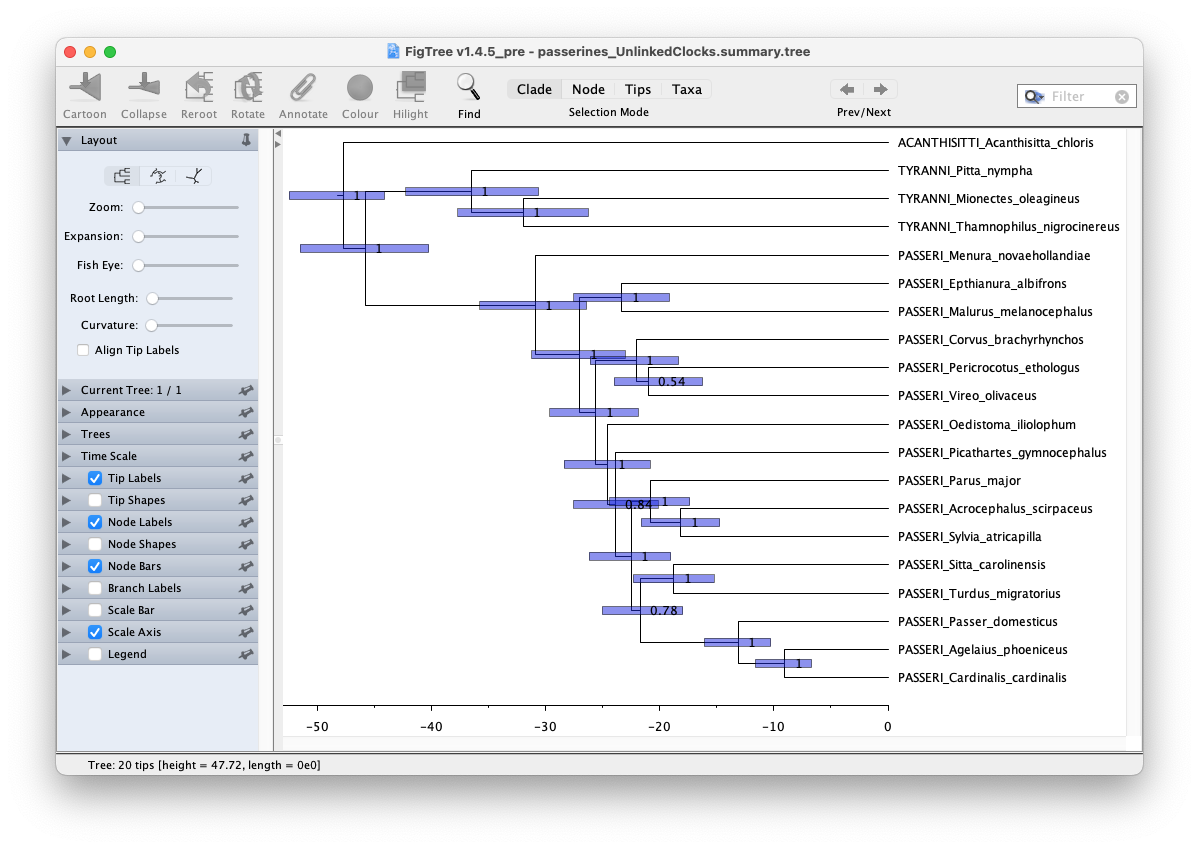Click the Cartoon toolbar icon
Screen dimensions: 1199x849
click(x=85, y=87)
